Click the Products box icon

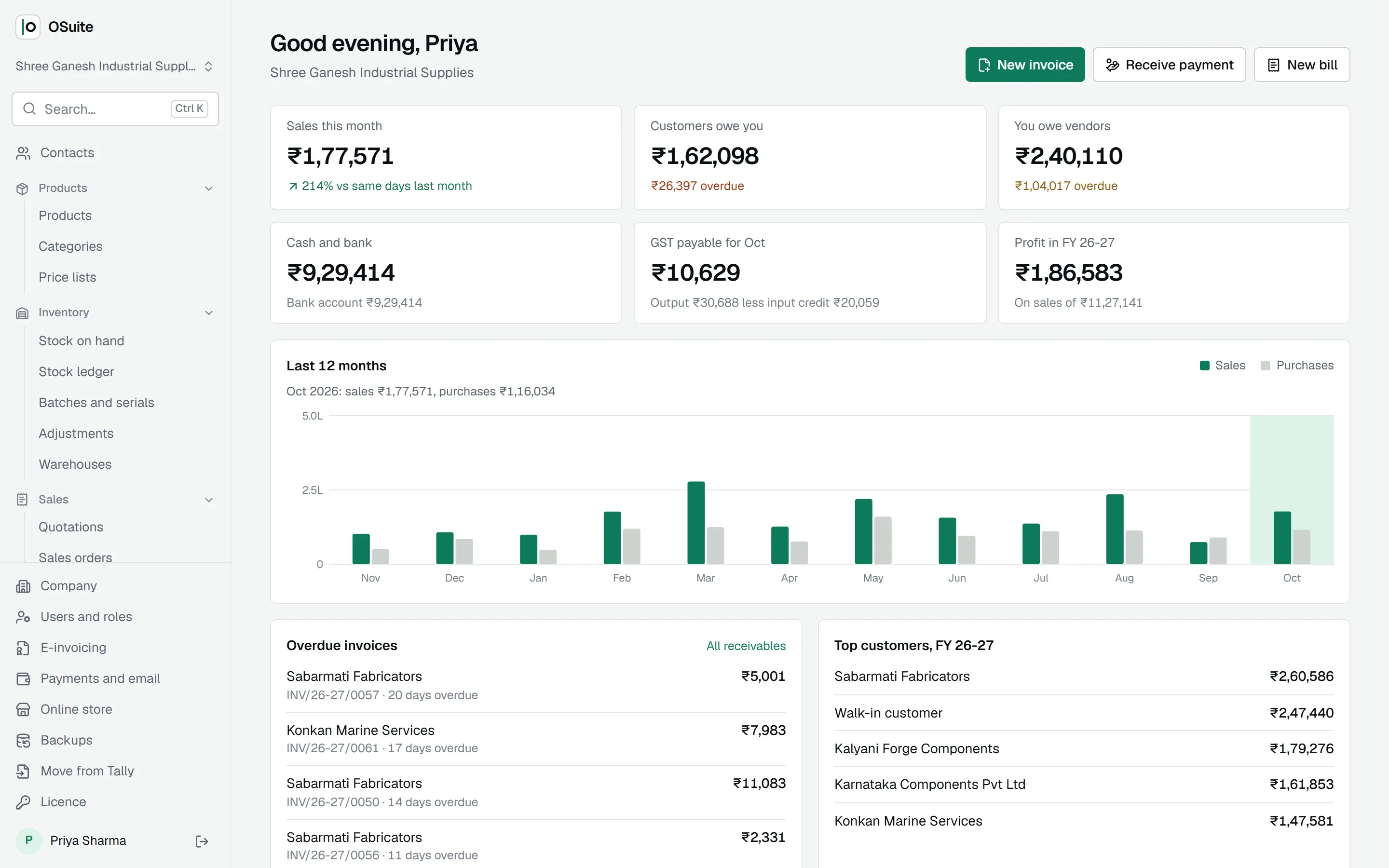tap(22, 188)
